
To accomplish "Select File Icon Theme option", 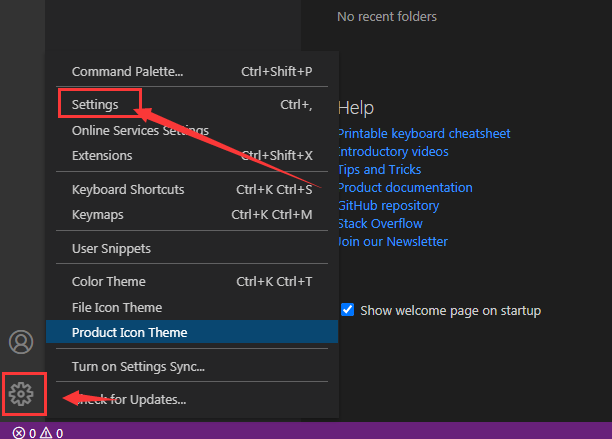I will click(x=117, y=307).
